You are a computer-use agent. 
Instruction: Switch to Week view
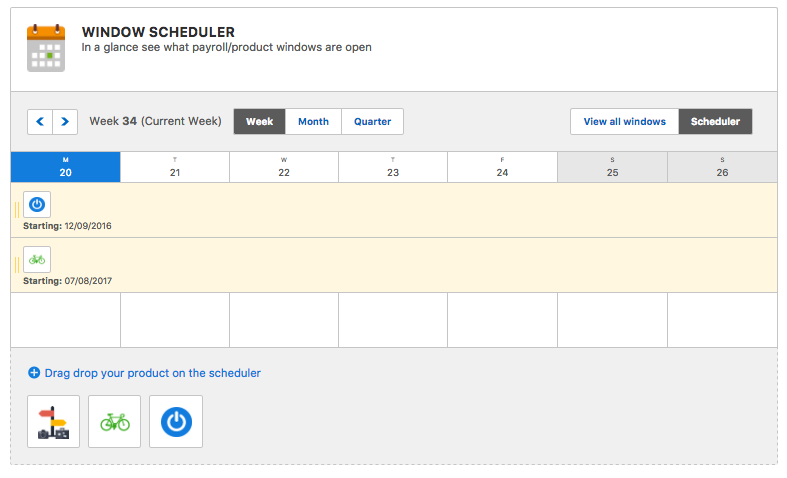click(x=259, y=122)
